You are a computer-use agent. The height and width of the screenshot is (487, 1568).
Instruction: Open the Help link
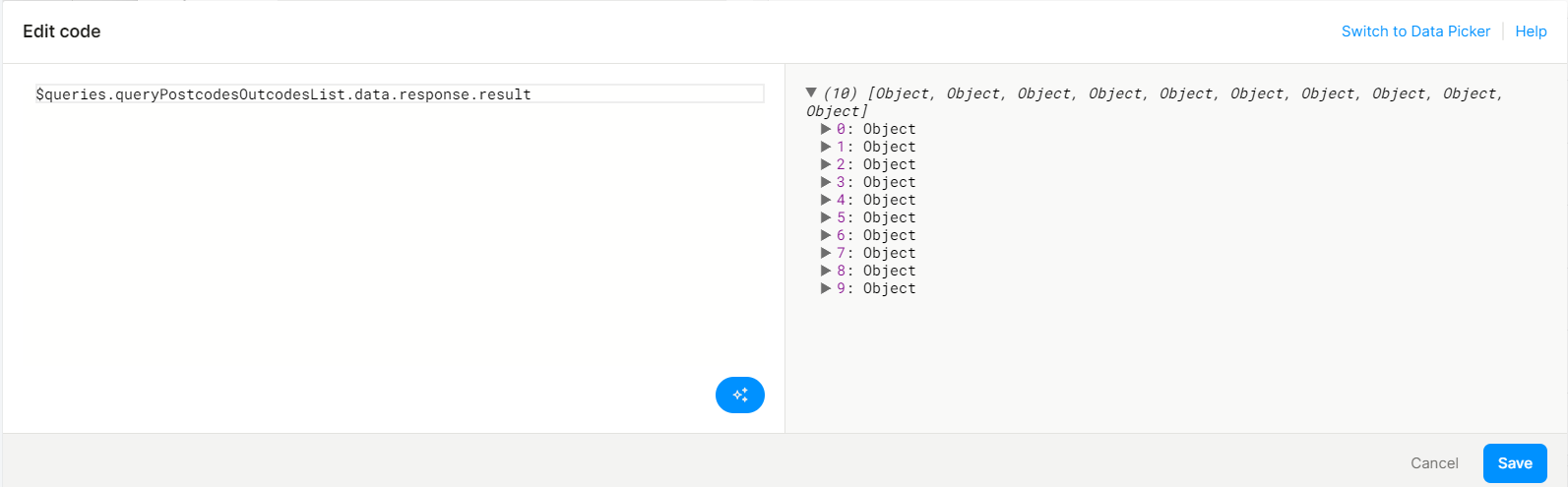click(x=1531, y=31)
